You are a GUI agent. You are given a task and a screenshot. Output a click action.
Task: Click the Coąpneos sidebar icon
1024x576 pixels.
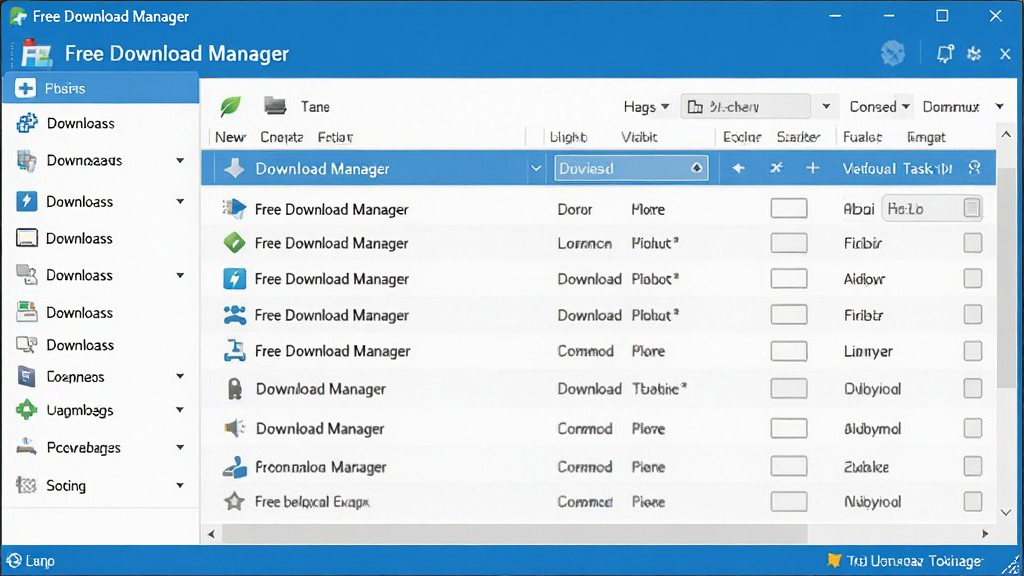pos(26,377)
